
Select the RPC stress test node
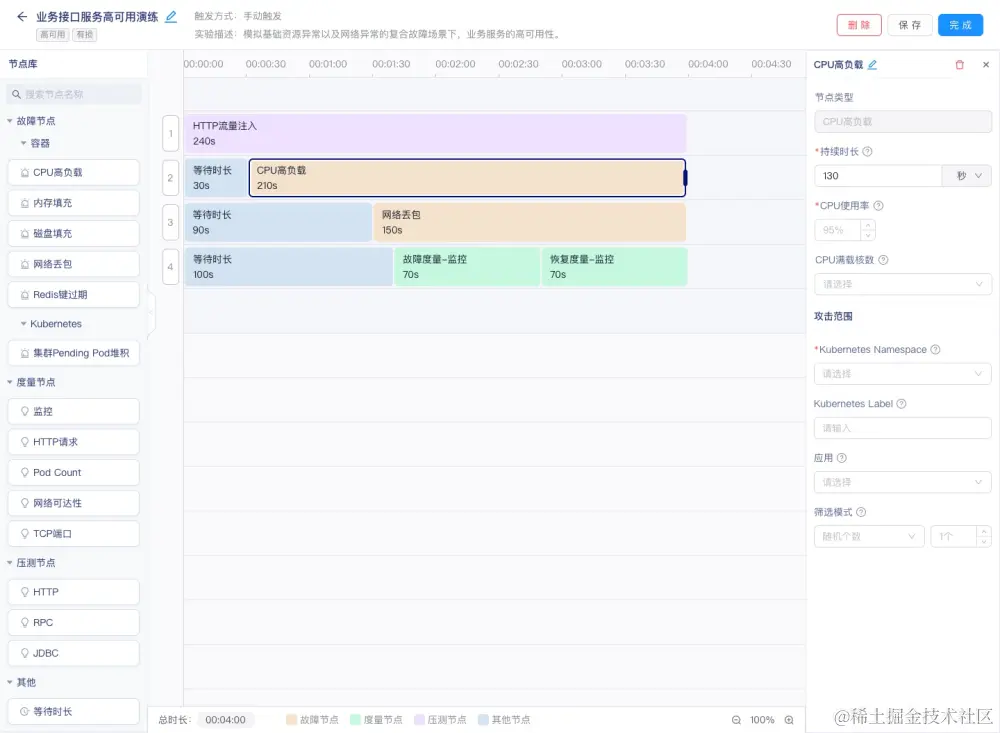73,623
